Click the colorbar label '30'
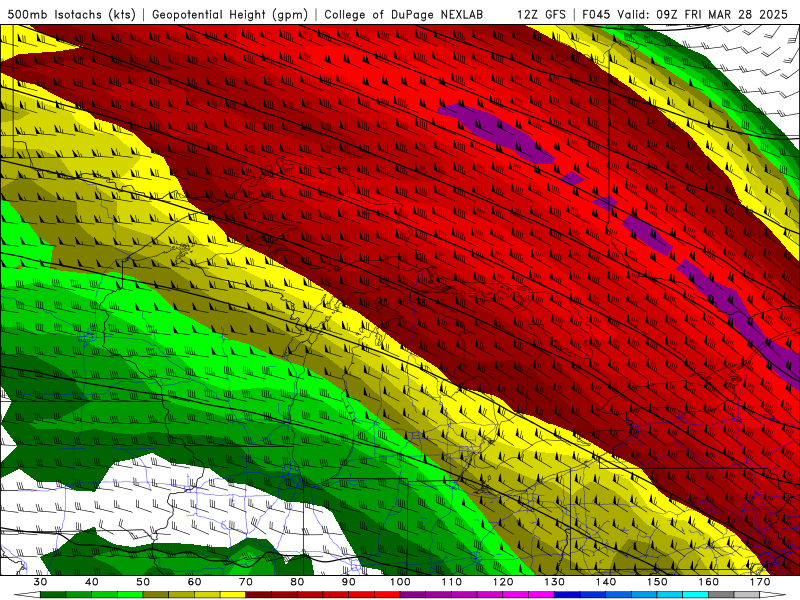The width and height of the screenshot is (800, 600). tap(40, 582)
